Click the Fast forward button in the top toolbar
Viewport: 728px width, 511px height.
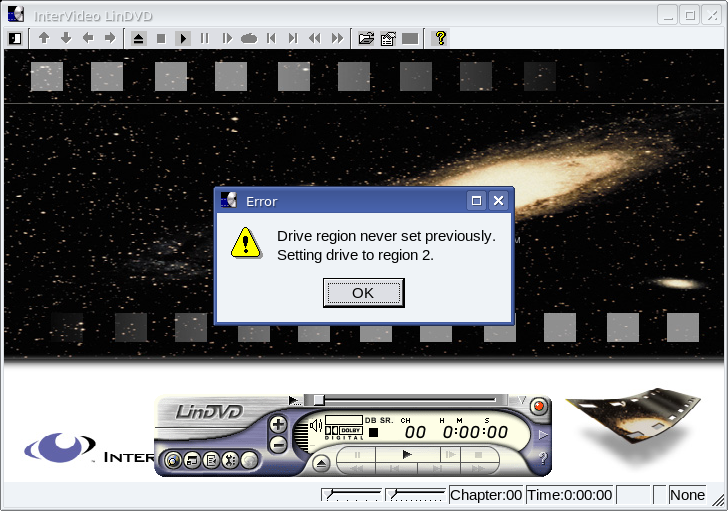click(337, 38)
